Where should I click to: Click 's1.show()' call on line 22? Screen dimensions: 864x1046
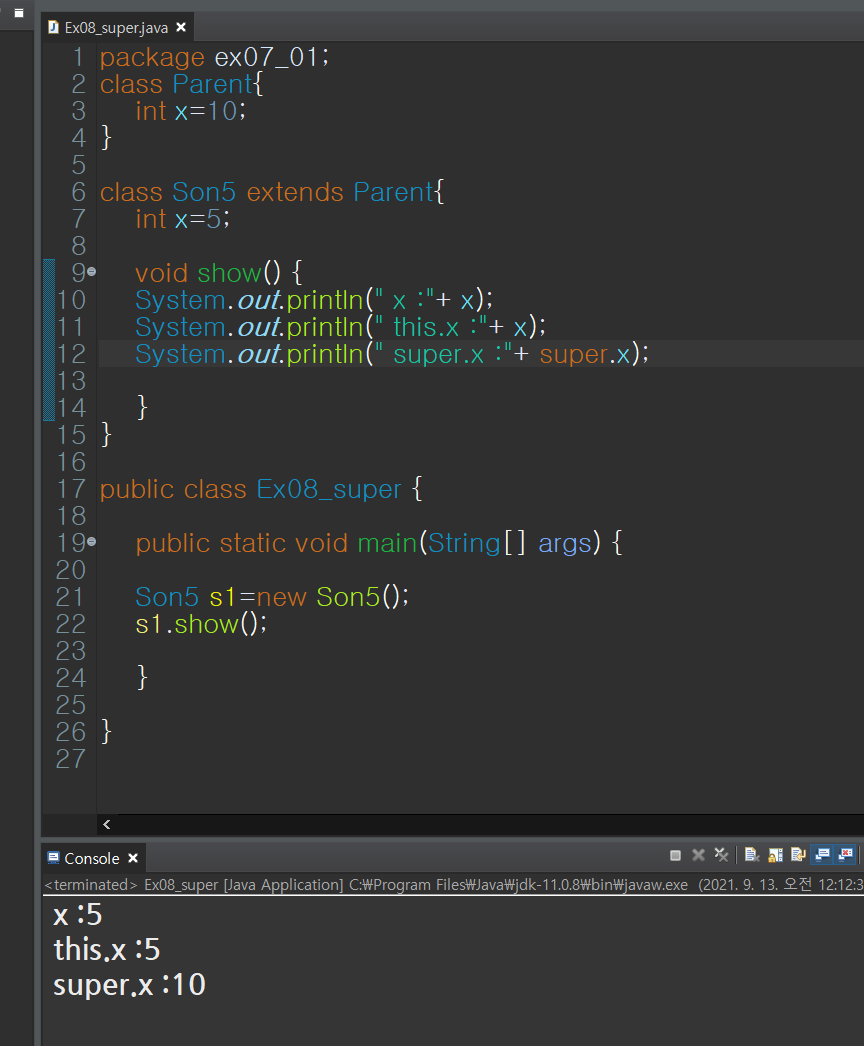pyautogui.click(x=201, y=624)
